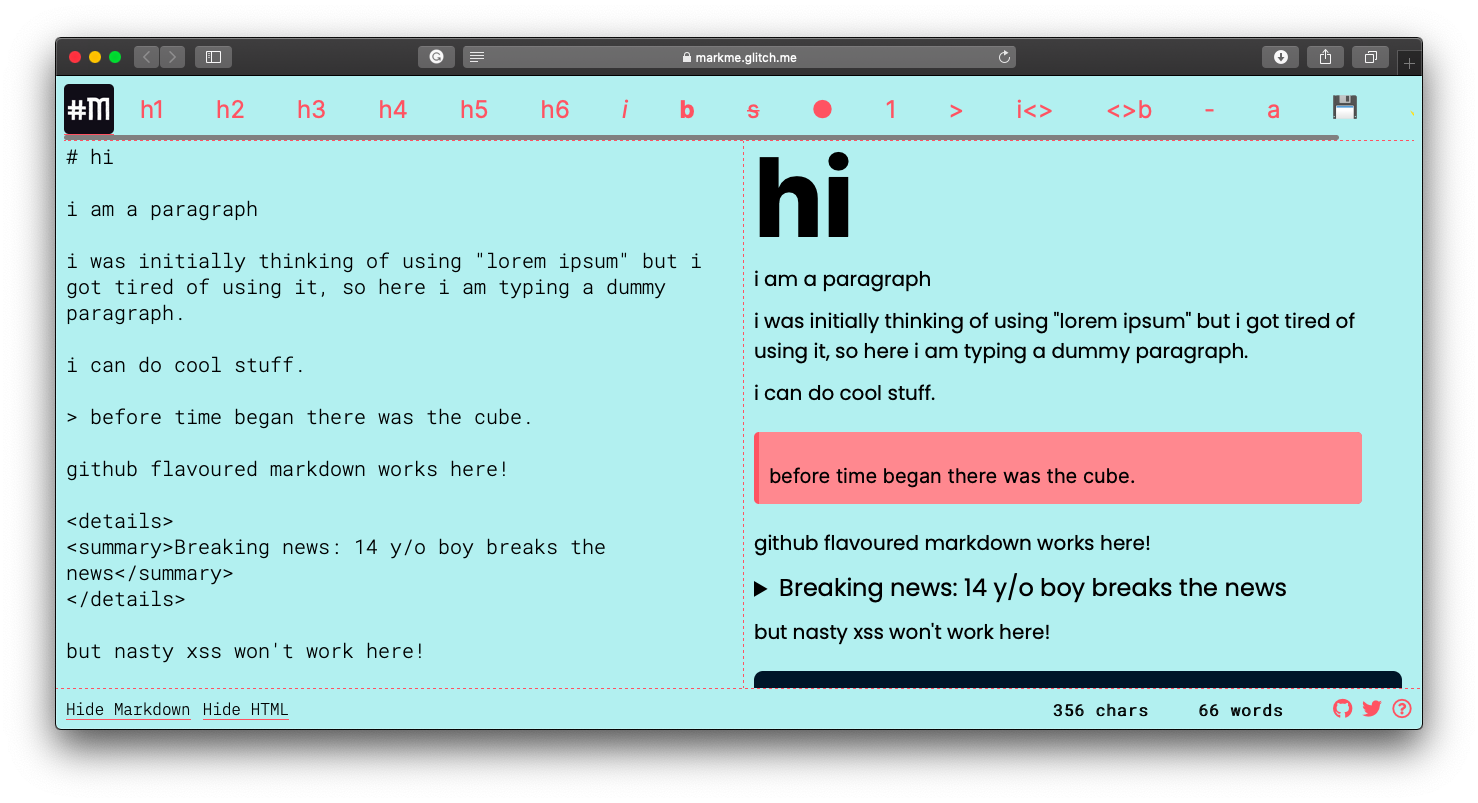Image resolution: width=1478 pixels, height=803 pixels.
Task: Click the large 'hi' heading in preview
Action: (803, 197)
